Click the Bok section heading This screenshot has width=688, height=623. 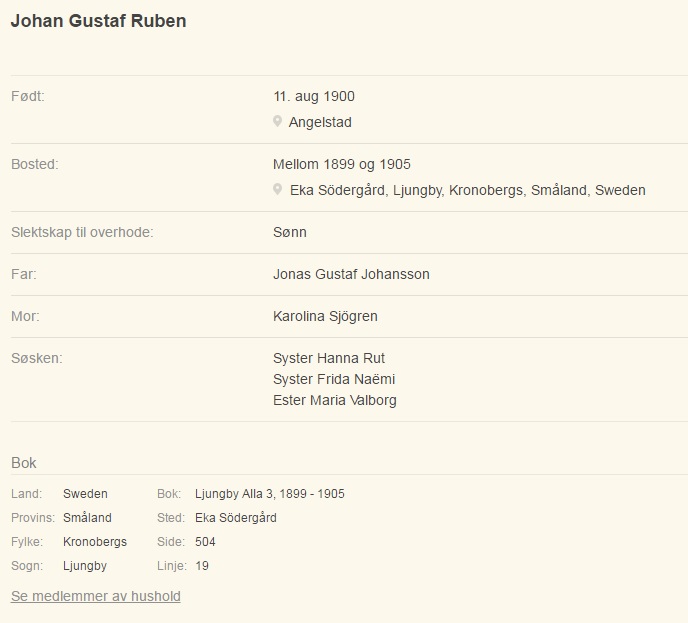point(24,463)
